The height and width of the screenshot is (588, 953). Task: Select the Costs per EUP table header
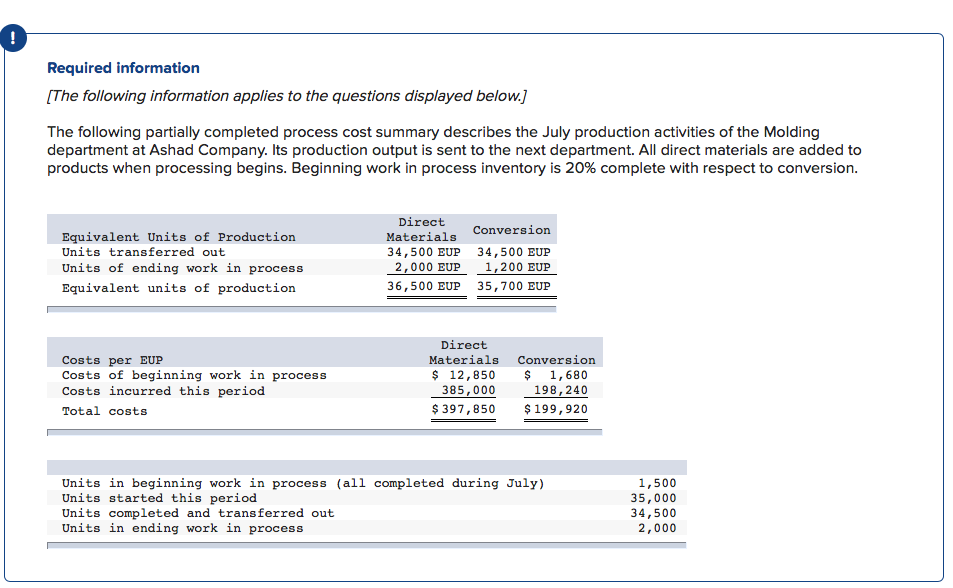click(x=98, y=359)
